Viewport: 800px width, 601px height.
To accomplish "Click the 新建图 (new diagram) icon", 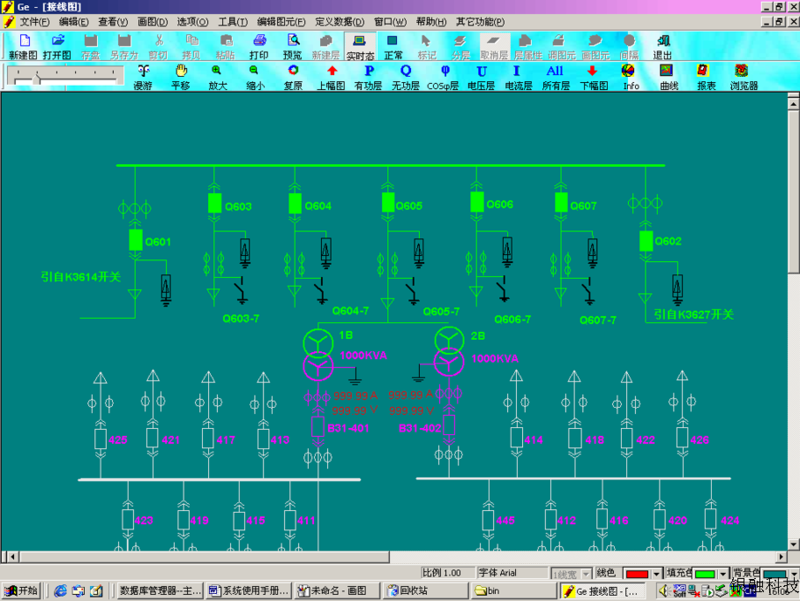I will [x=24, y=47].
